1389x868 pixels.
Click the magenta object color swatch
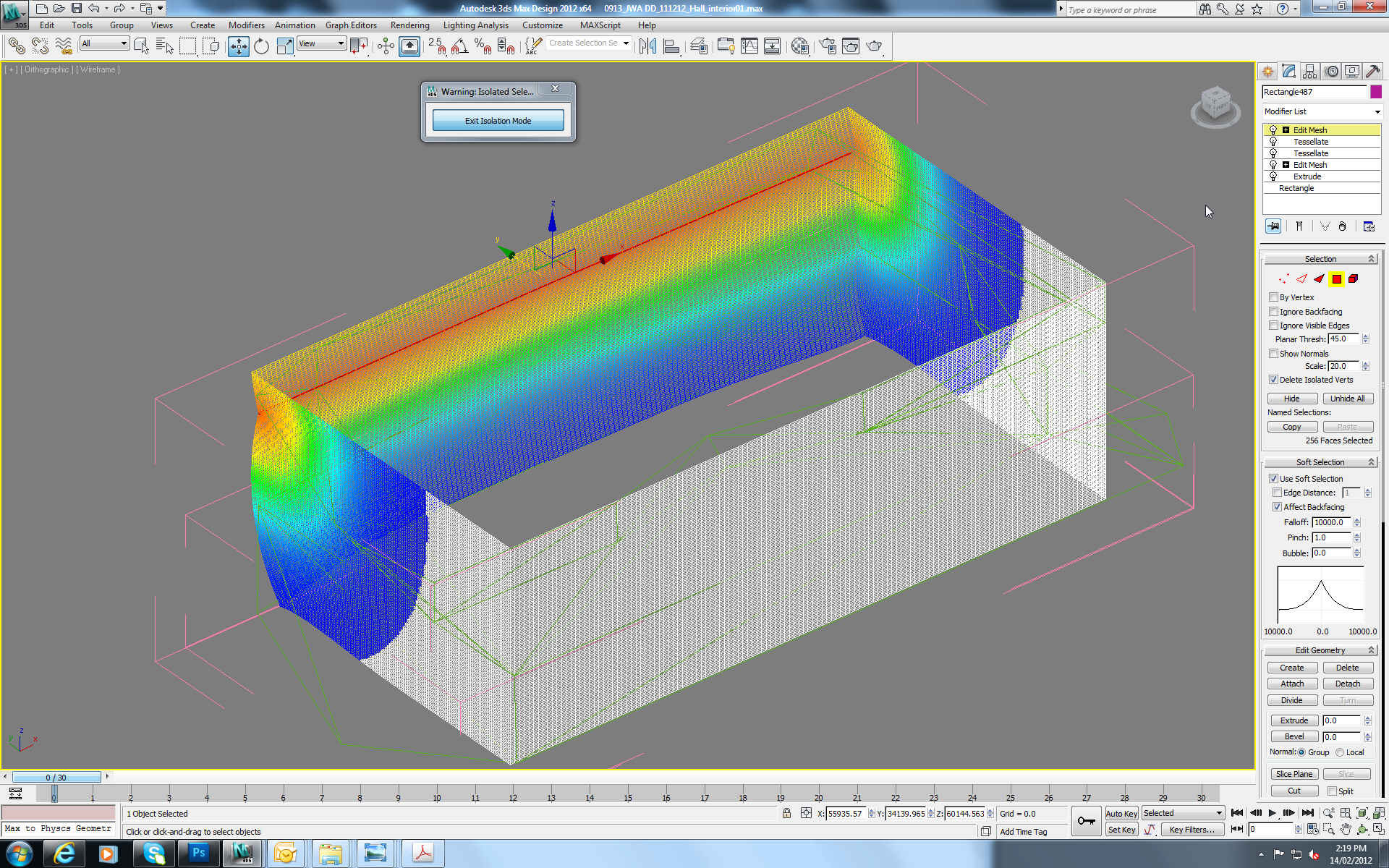click(1376, 92)
